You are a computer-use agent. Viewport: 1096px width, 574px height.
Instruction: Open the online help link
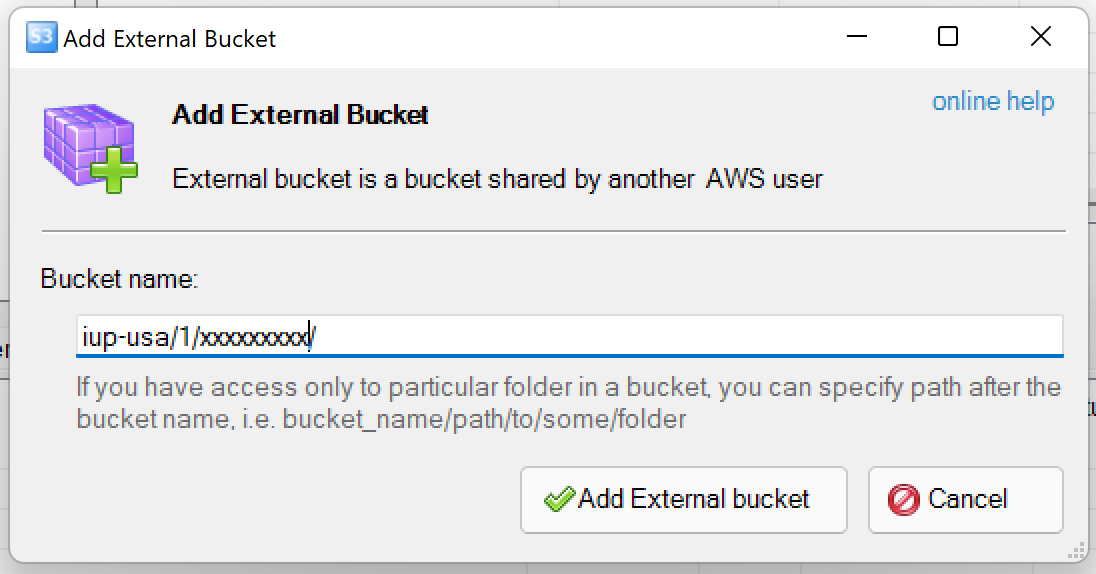(x=992, y=102)
